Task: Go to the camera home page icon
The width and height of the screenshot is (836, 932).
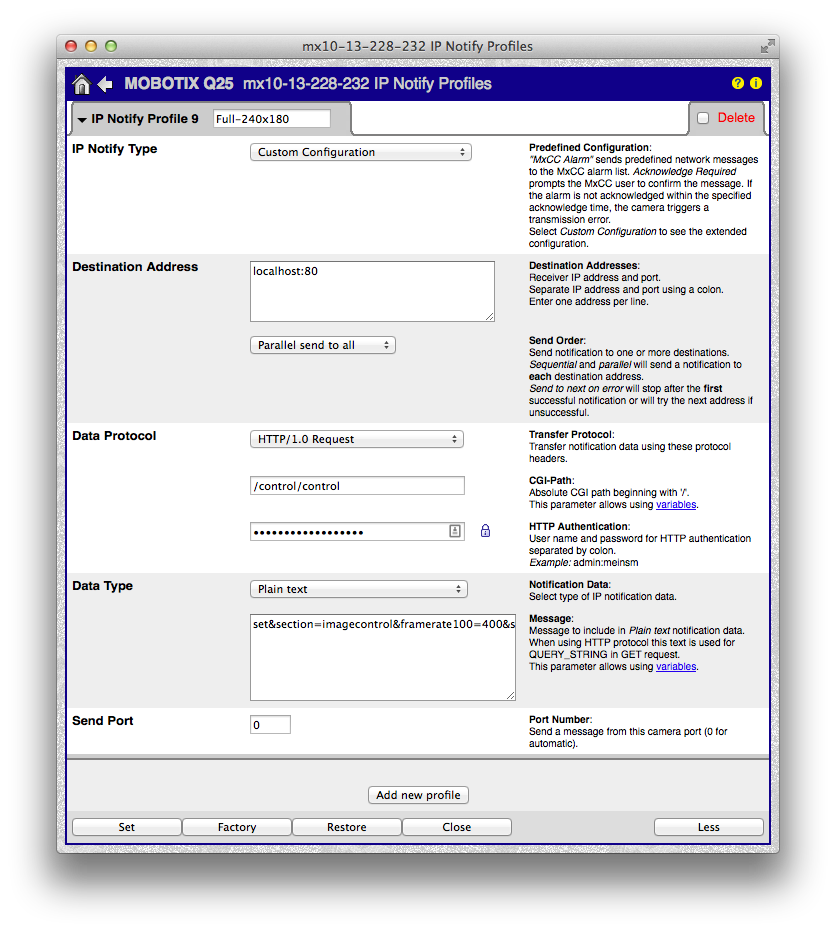Action: pyautogui.click(x=82, y=85)
